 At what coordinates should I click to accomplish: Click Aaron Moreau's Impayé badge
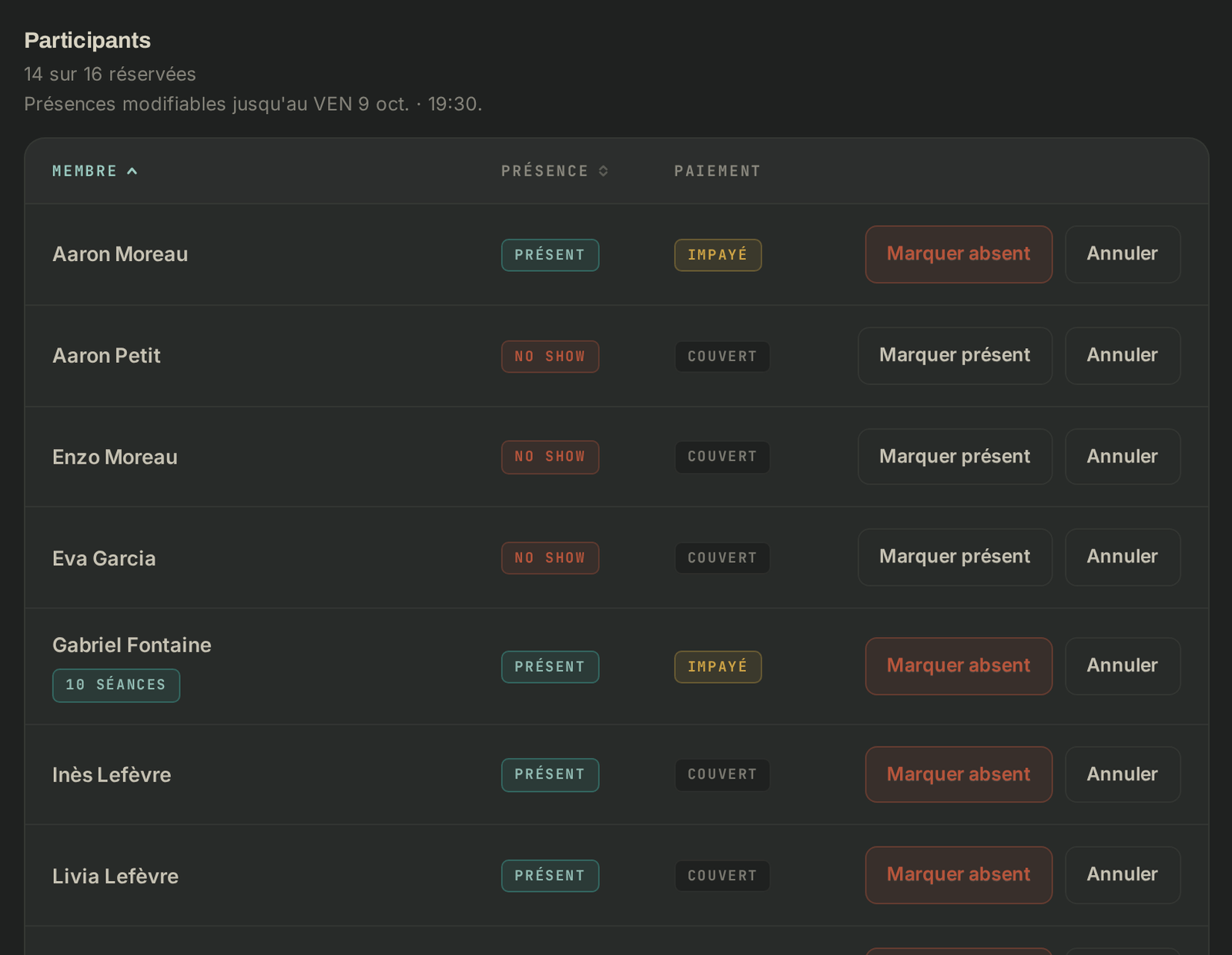pos(718,255)
